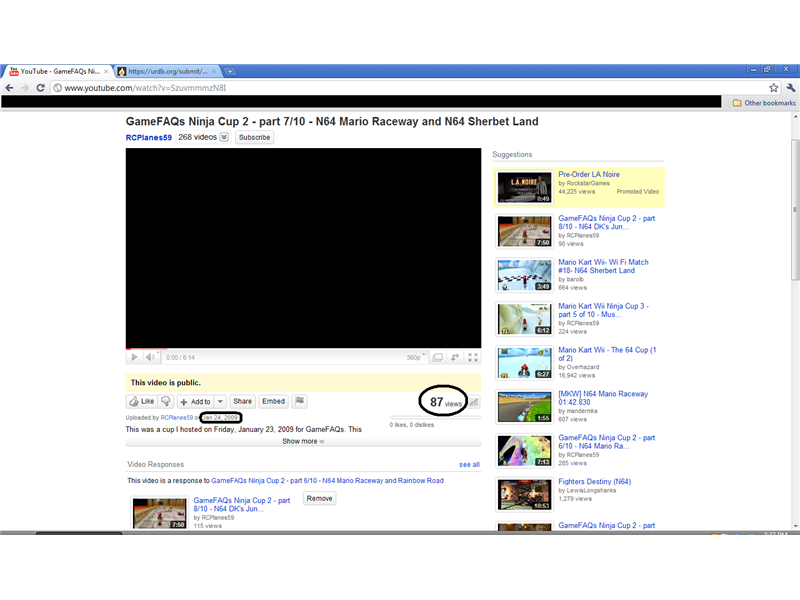Subscribe to RCPlanes59's channel
Viewport: 800px width, 600px height.
pyautogui.click(x=253, y=137)
